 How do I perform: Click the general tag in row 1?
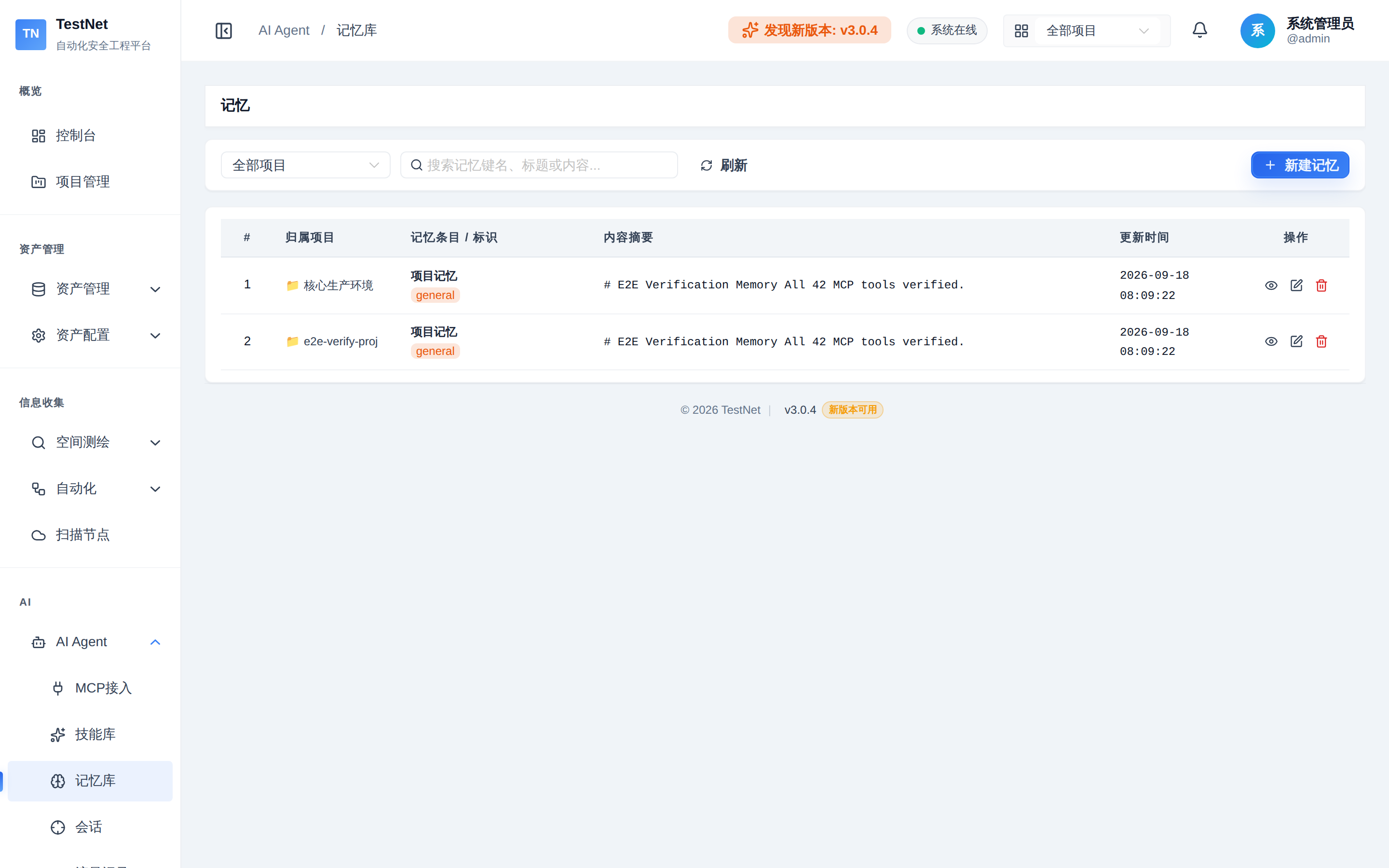click(435, 295)
